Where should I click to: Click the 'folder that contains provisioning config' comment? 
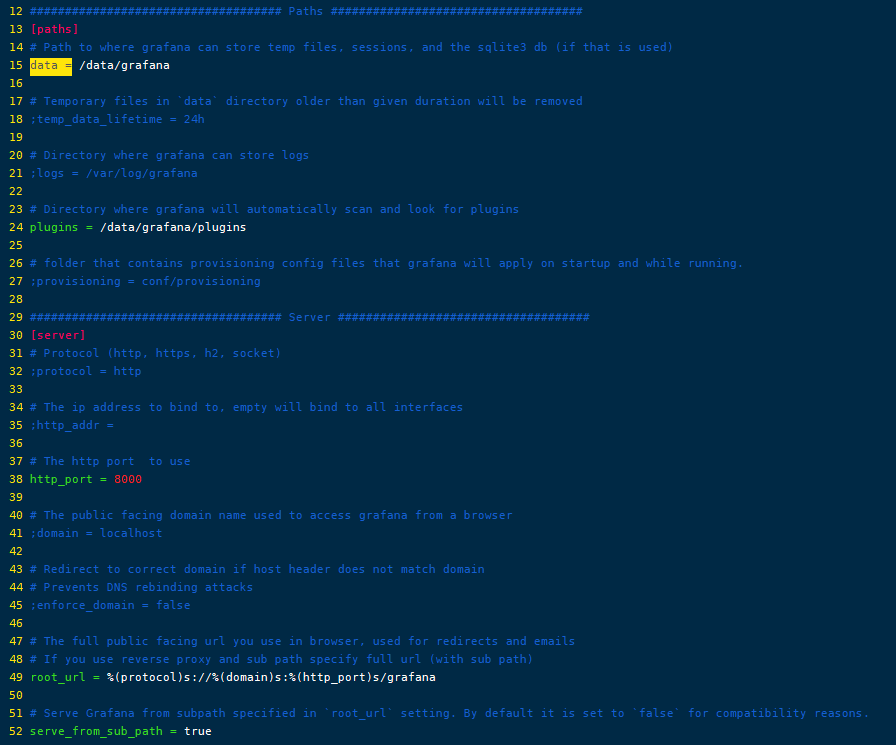(386, 263)
